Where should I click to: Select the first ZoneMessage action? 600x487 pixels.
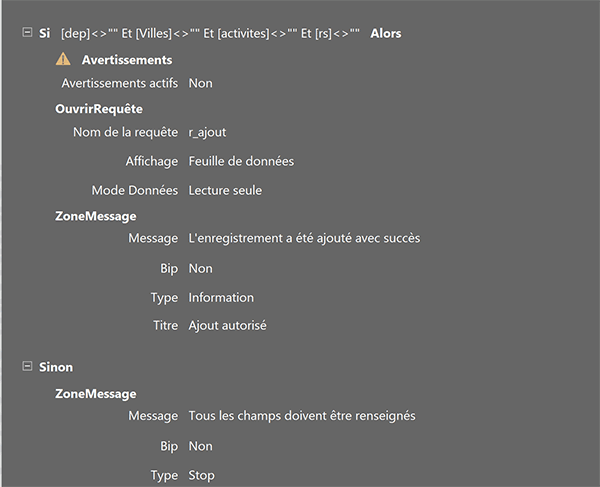coord(96,216)
